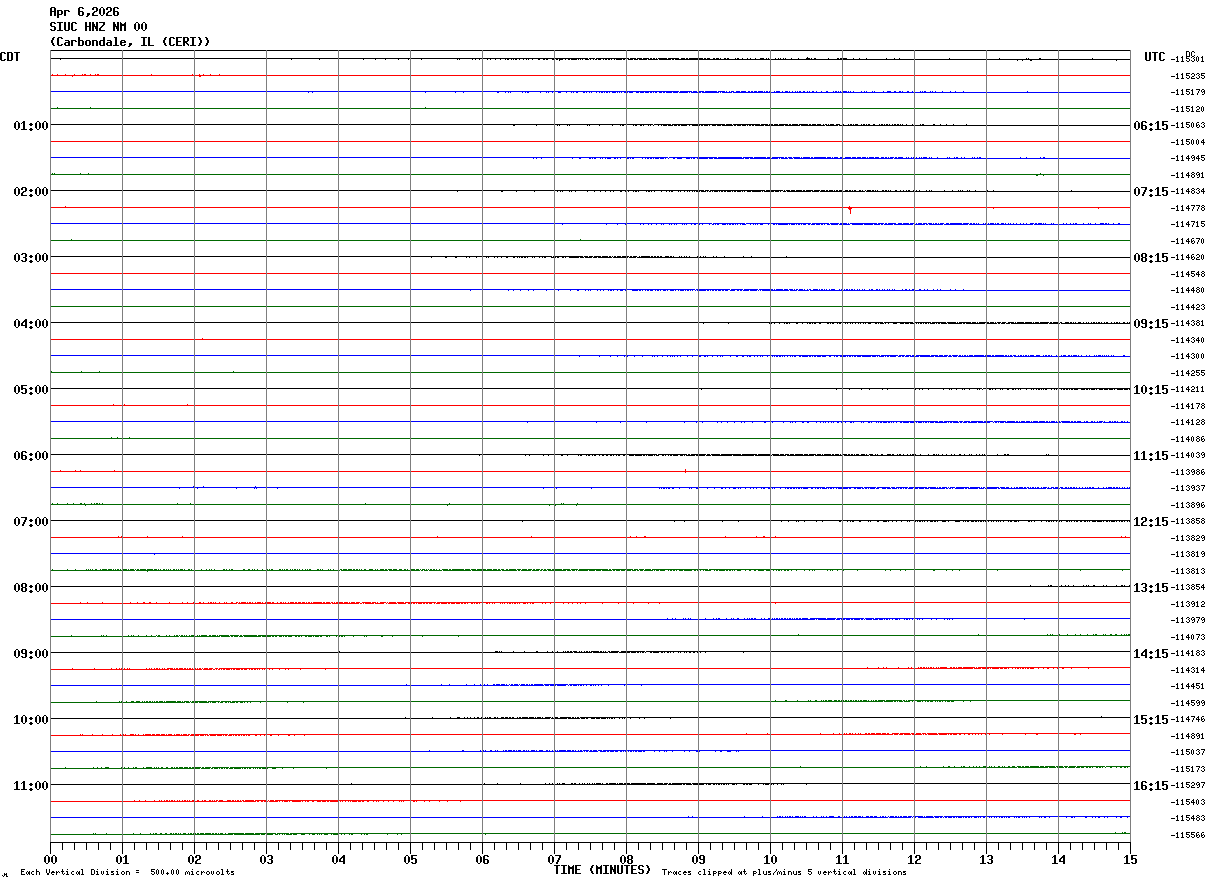Select the 'SIUC HNZ NM 00' station title
The image size is (1210, 886).
[98, 27]
